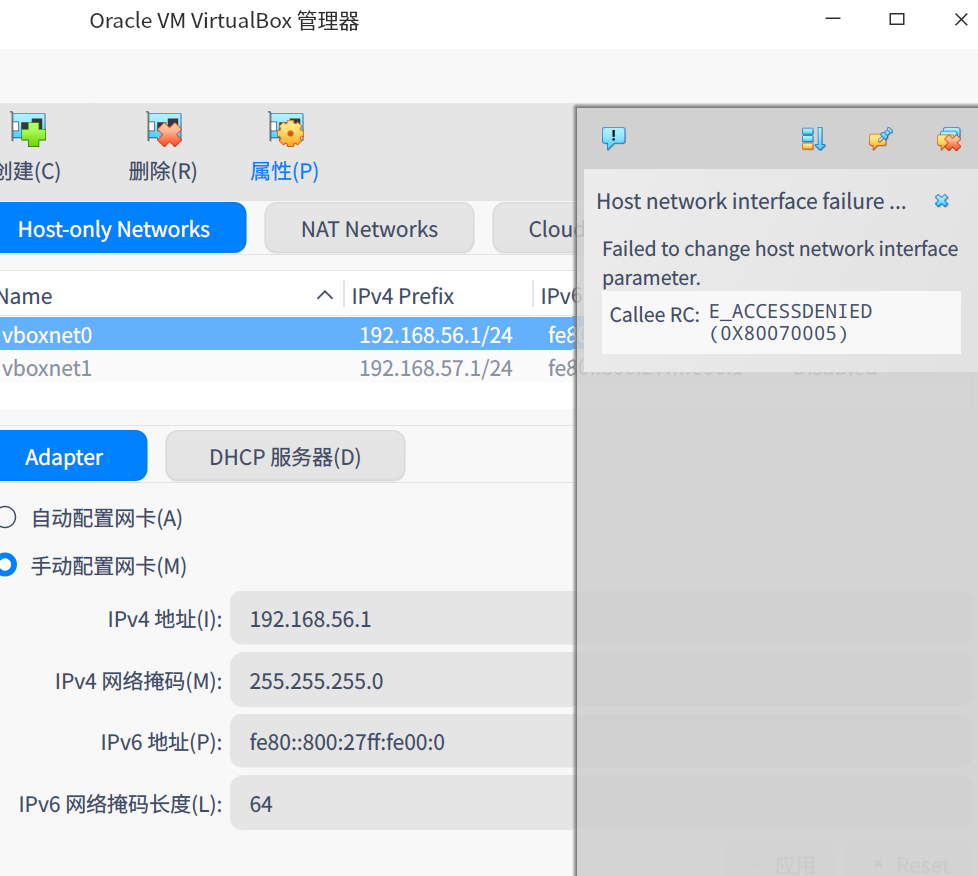
Task: Dismiss the Host network interface failure message
Action: [x=941, y=200]
